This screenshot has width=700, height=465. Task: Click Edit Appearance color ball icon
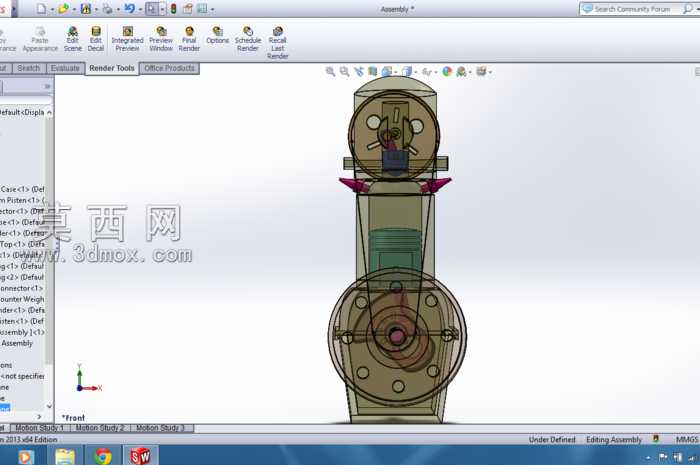(x=447, y=71)
